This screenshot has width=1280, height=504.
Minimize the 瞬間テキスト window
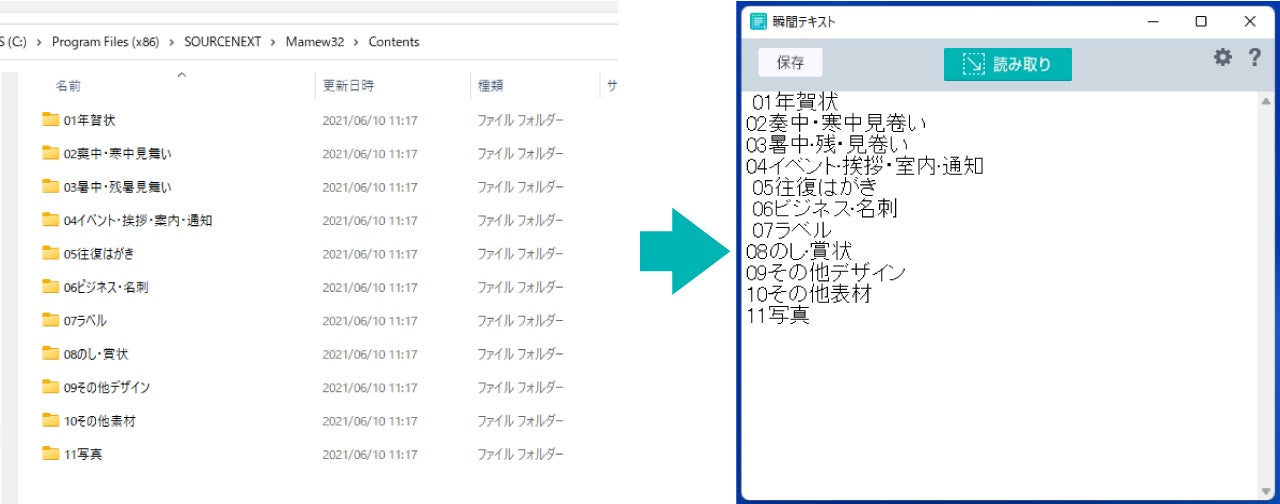click(1152, 21)
